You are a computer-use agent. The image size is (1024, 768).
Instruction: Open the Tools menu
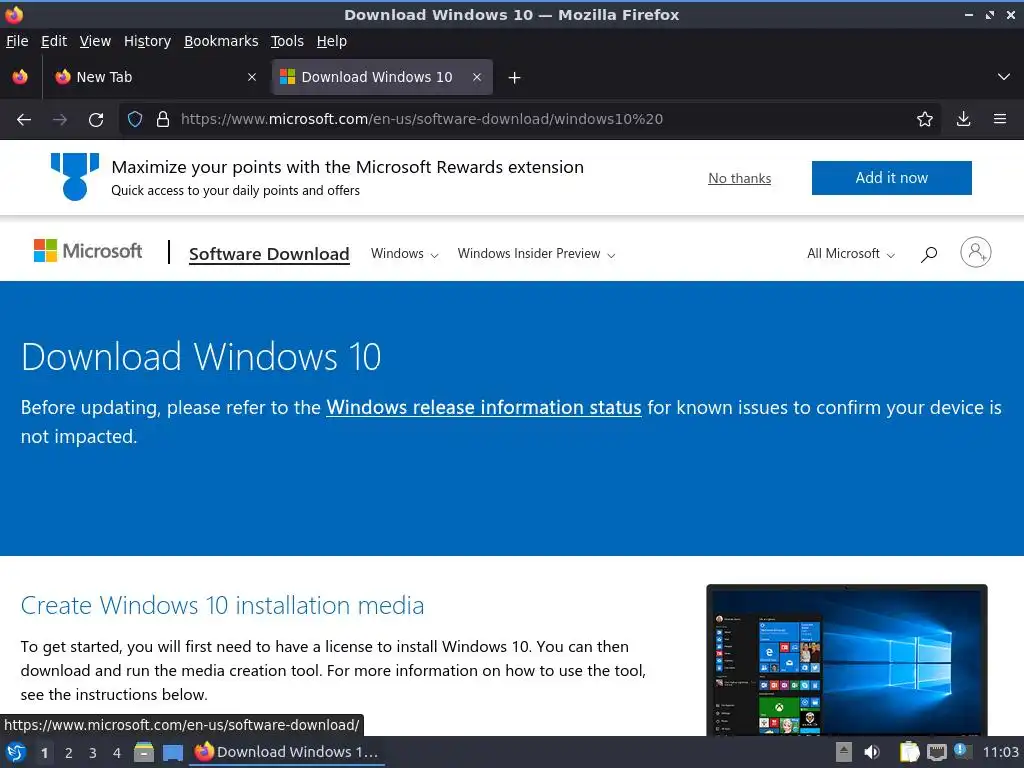click(x=287, y=41)
